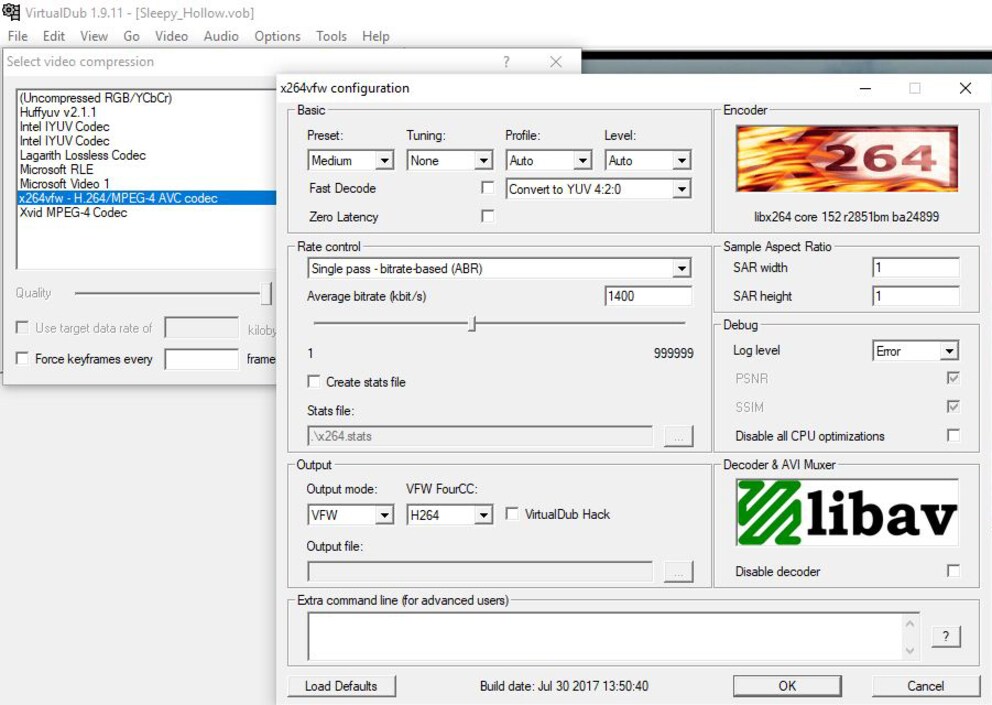
Task: Open the Rate control mode dropdown
Action: (x=499, y=268)
